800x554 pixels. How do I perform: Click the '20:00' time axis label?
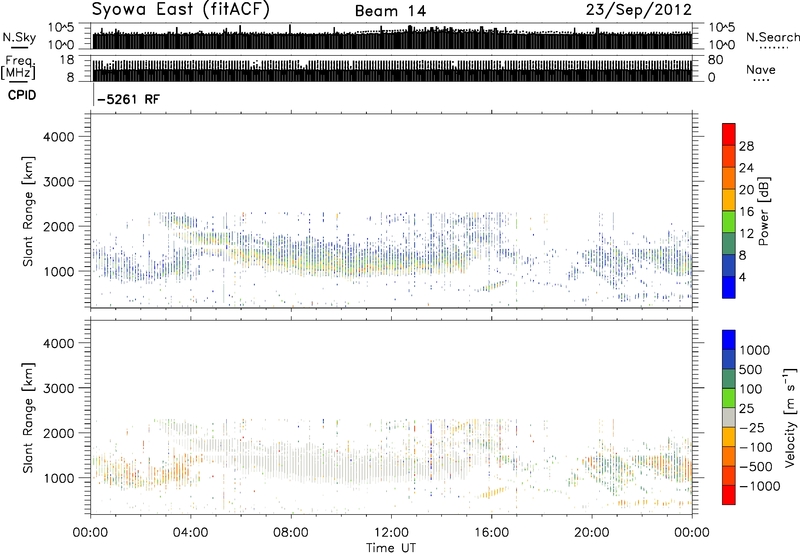592,533
